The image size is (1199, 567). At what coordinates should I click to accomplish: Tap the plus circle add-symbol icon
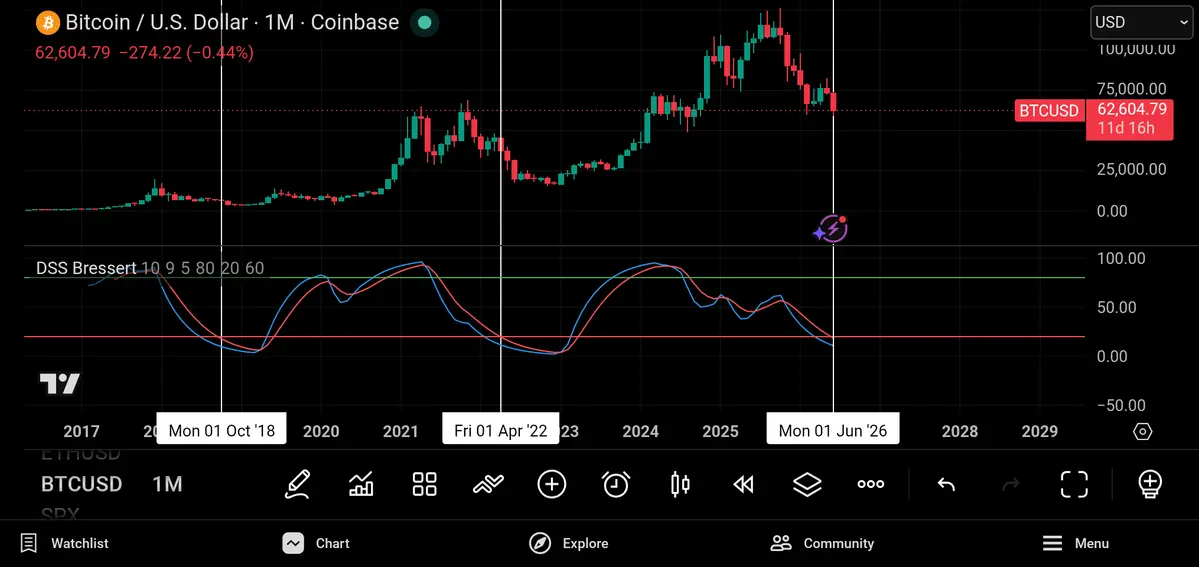[x=552, y=484]
